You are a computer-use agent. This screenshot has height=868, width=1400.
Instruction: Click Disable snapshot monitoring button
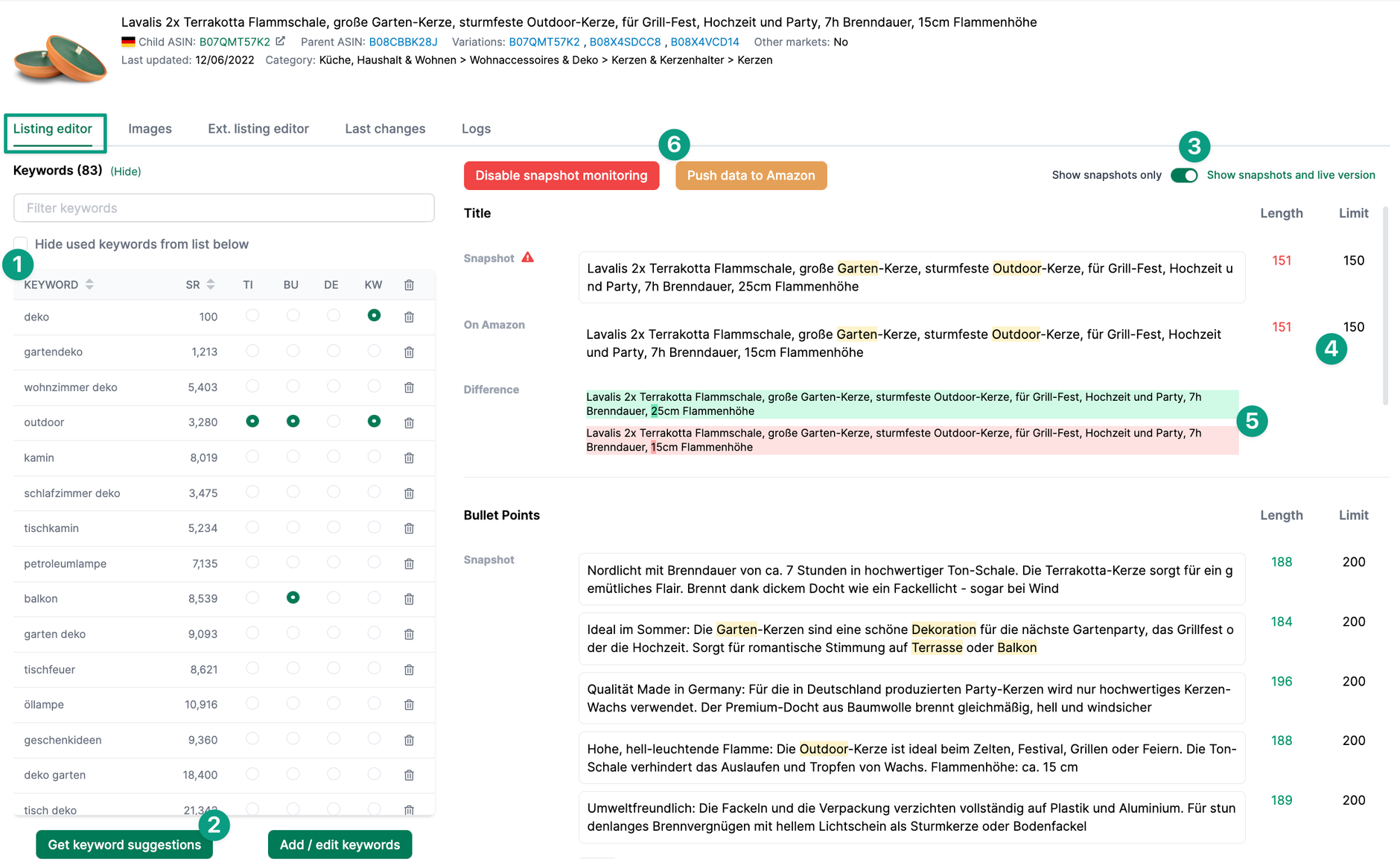pos(561,176)
